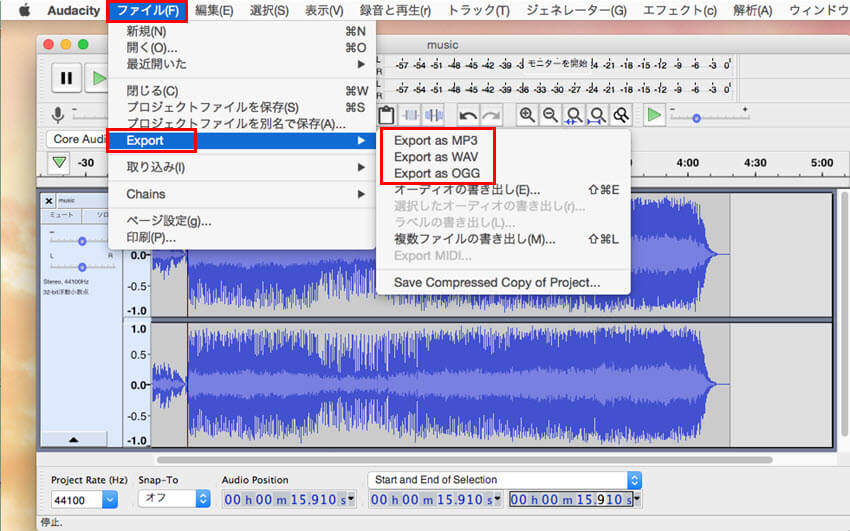Click the モニターを開始 recording meter

pos(558,64)
